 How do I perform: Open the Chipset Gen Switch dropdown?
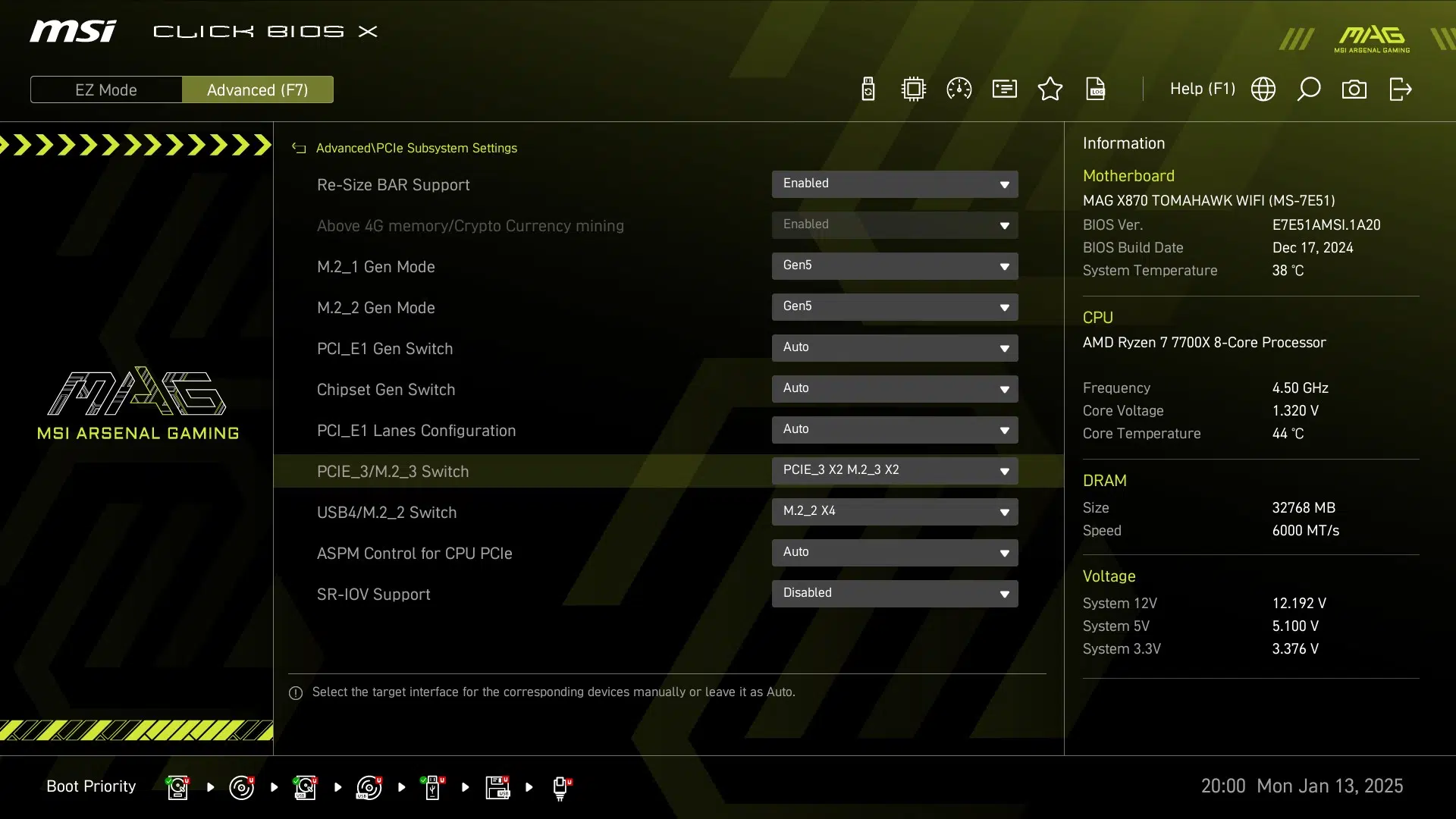[x=895, y=389]
